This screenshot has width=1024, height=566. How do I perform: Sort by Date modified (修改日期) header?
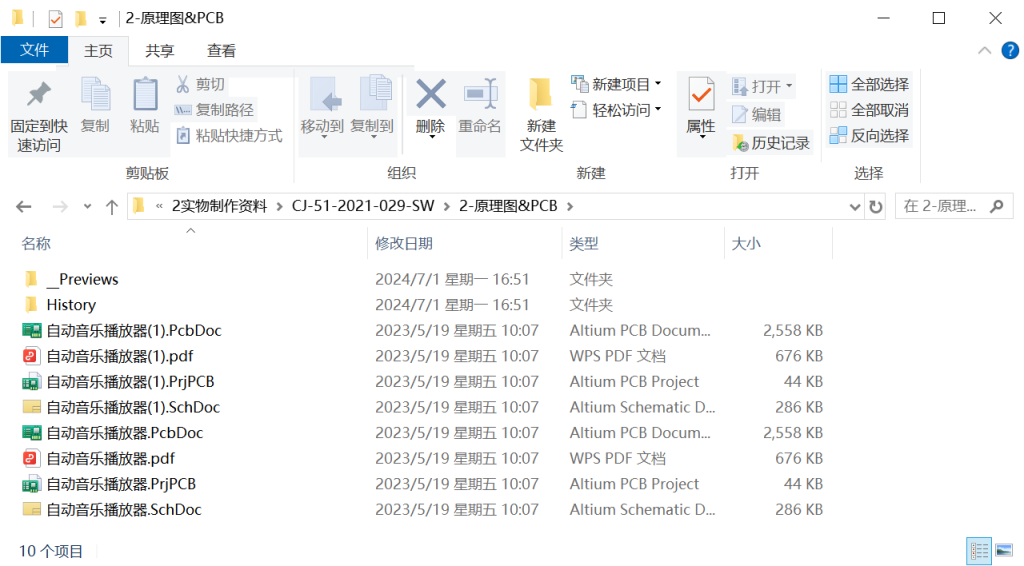[x=404, y=244]
